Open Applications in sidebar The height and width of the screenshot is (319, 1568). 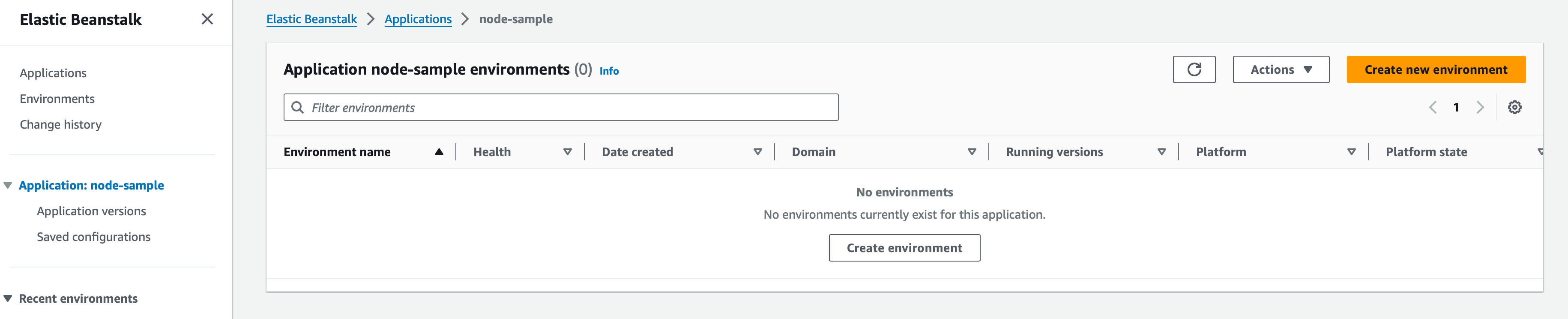pos(53,73)
